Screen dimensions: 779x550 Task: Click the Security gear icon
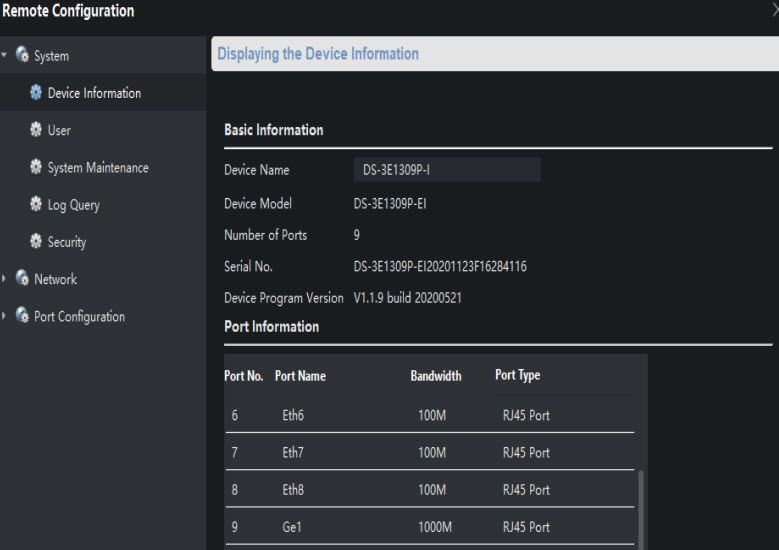tap(36, 241)
